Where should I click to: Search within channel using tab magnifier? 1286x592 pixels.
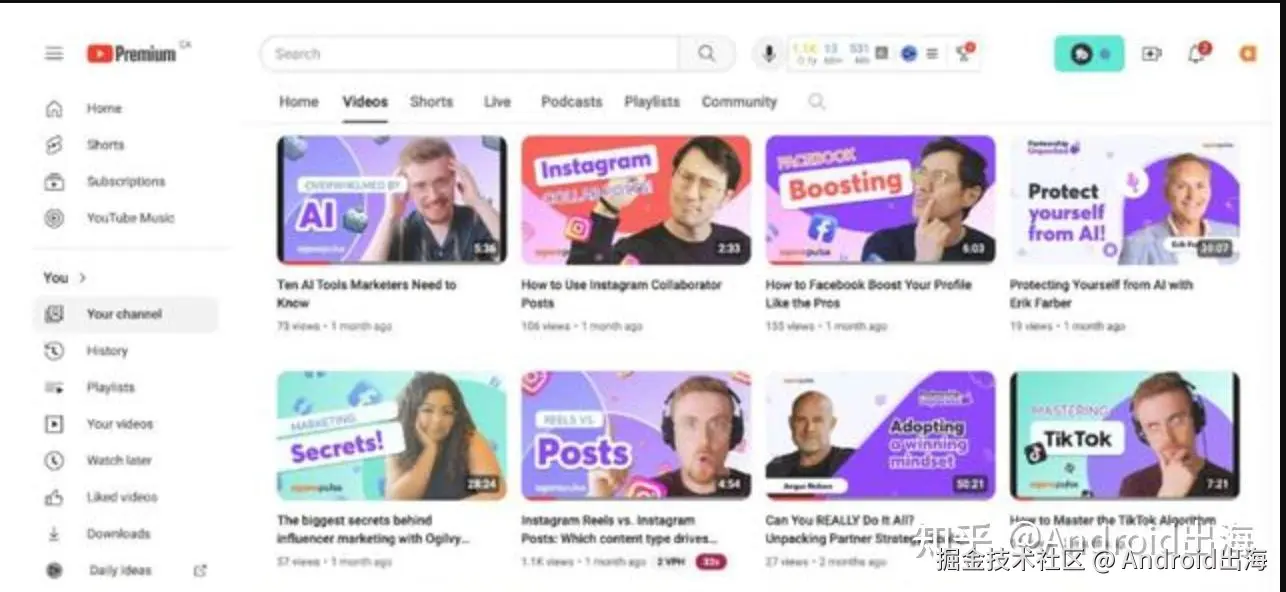(817, 101)
